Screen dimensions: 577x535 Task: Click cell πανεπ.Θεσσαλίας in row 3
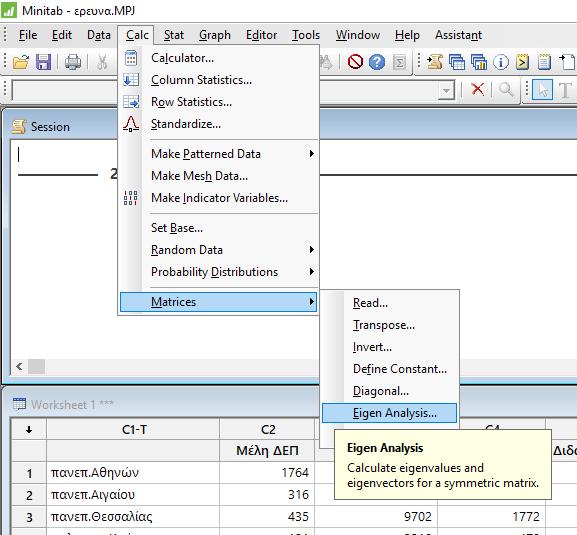tap(133, 517)
